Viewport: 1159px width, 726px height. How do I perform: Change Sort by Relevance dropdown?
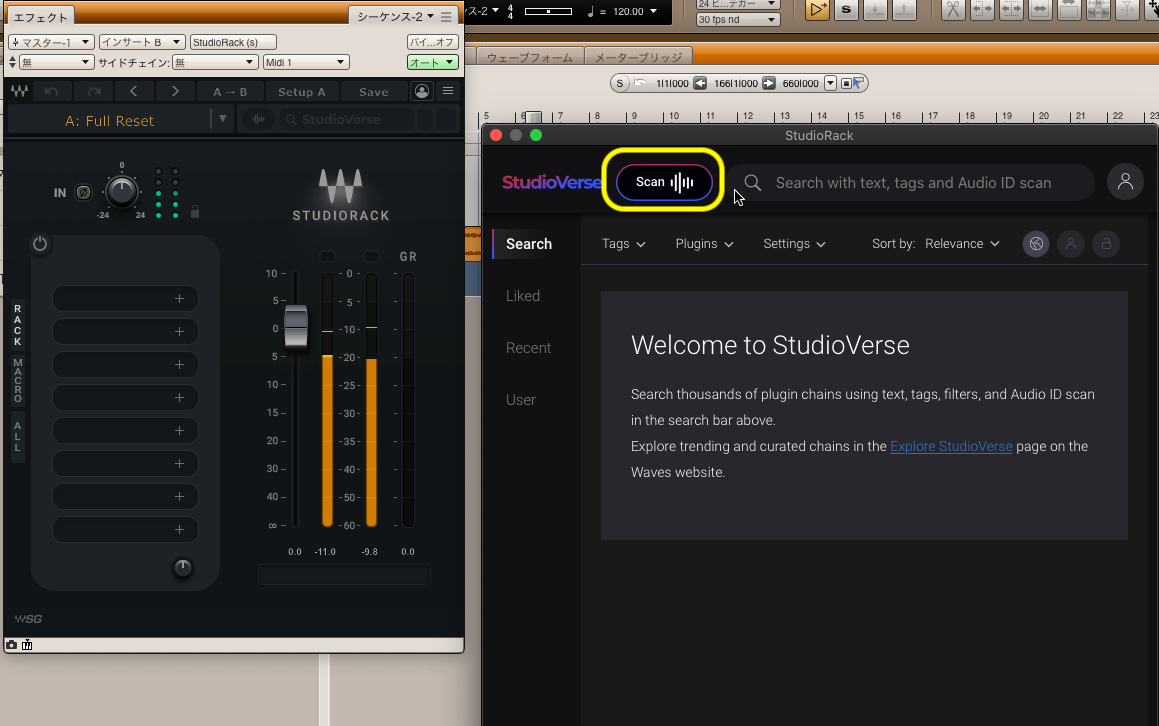(x=962, y=244)
